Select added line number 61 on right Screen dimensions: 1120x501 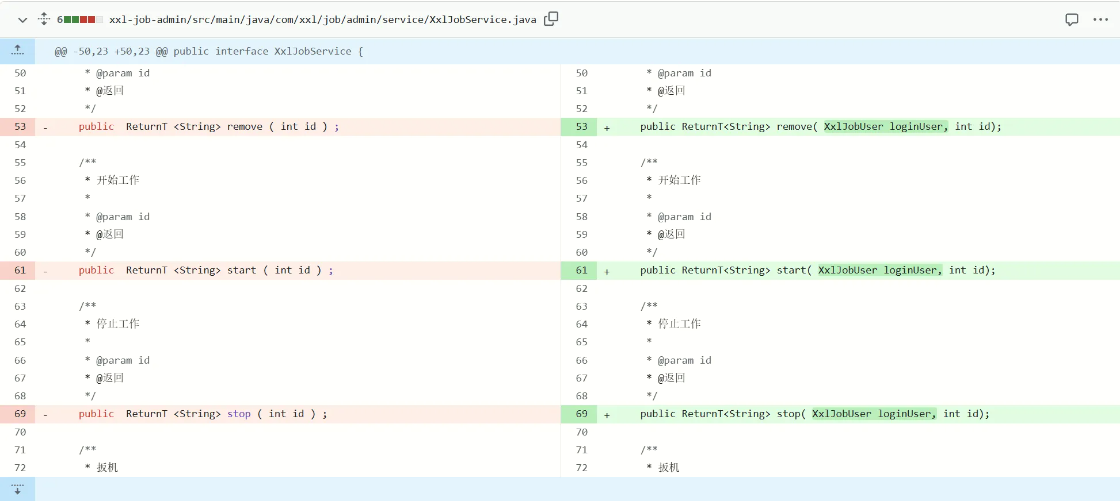pyautogui.click(x=580, y=270)
